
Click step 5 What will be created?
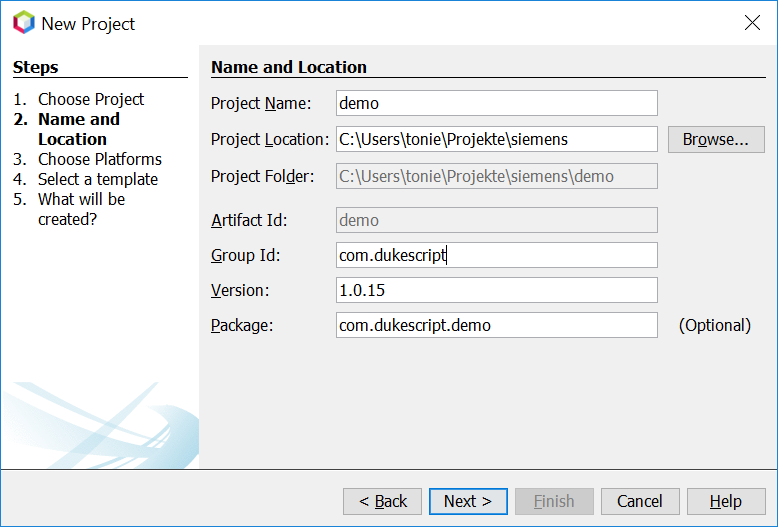click(81, 209)
